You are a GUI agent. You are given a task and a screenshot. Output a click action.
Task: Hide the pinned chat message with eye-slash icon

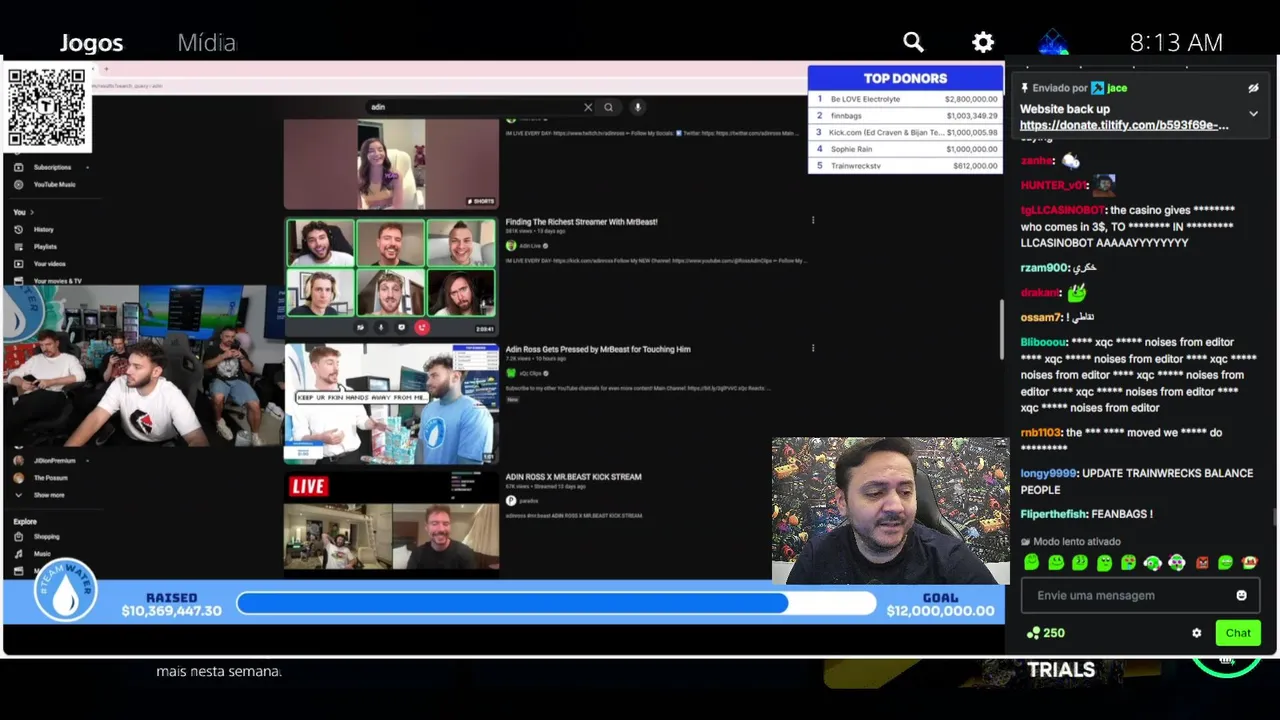pyautogui.click(x=1253, y=88)
